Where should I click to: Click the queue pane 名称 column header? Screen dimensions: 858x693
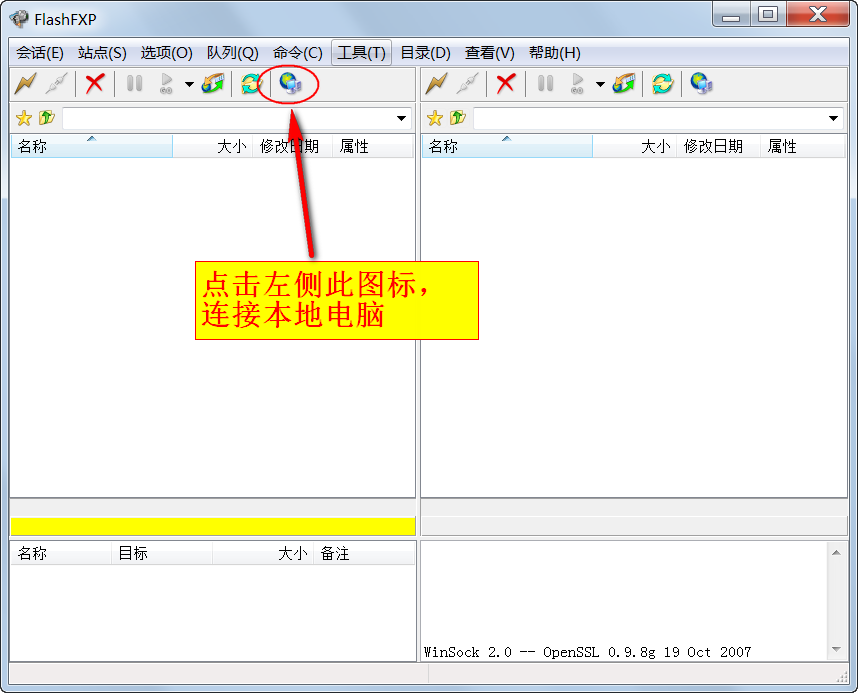click(61, 553)
